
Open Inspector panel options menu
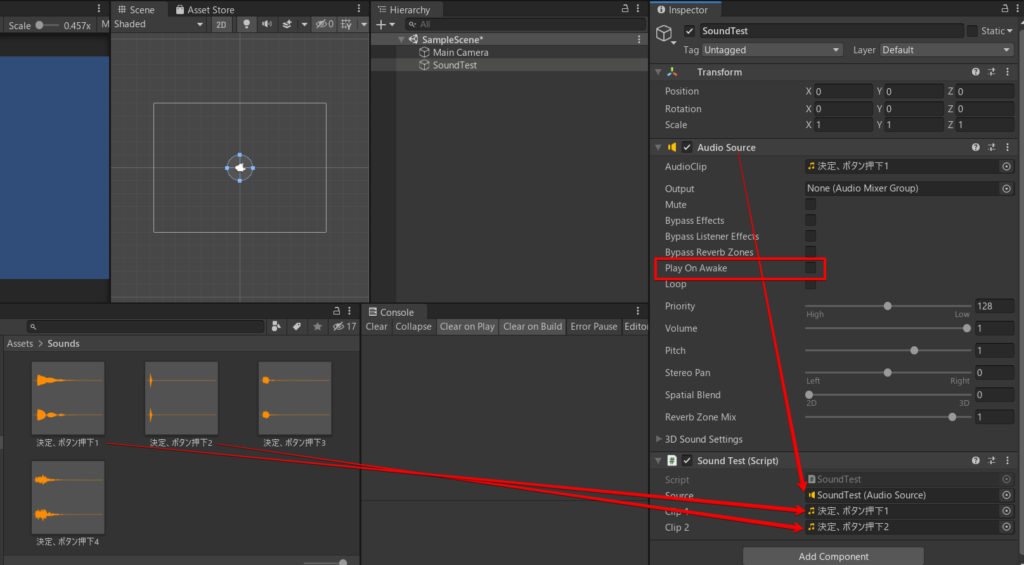pyautogui.click(x=1017, y=8)
